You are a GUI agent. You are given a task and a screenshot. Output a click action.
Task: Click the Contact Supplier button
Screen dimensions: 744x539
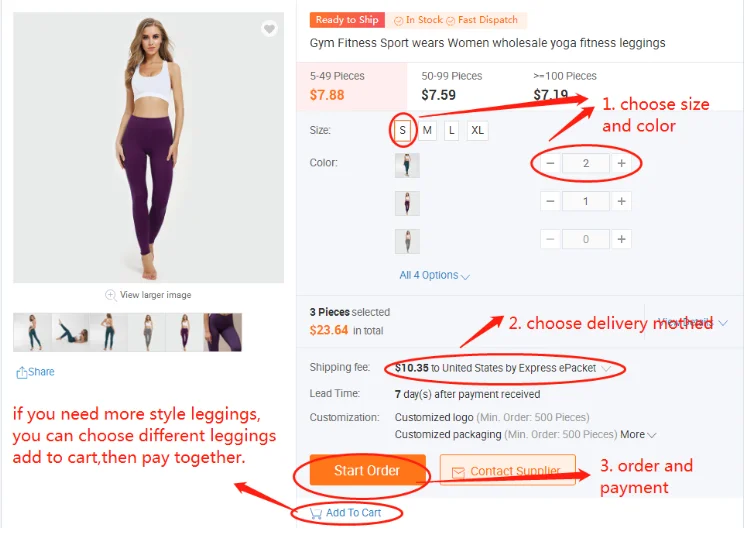(x=508, y=470)
